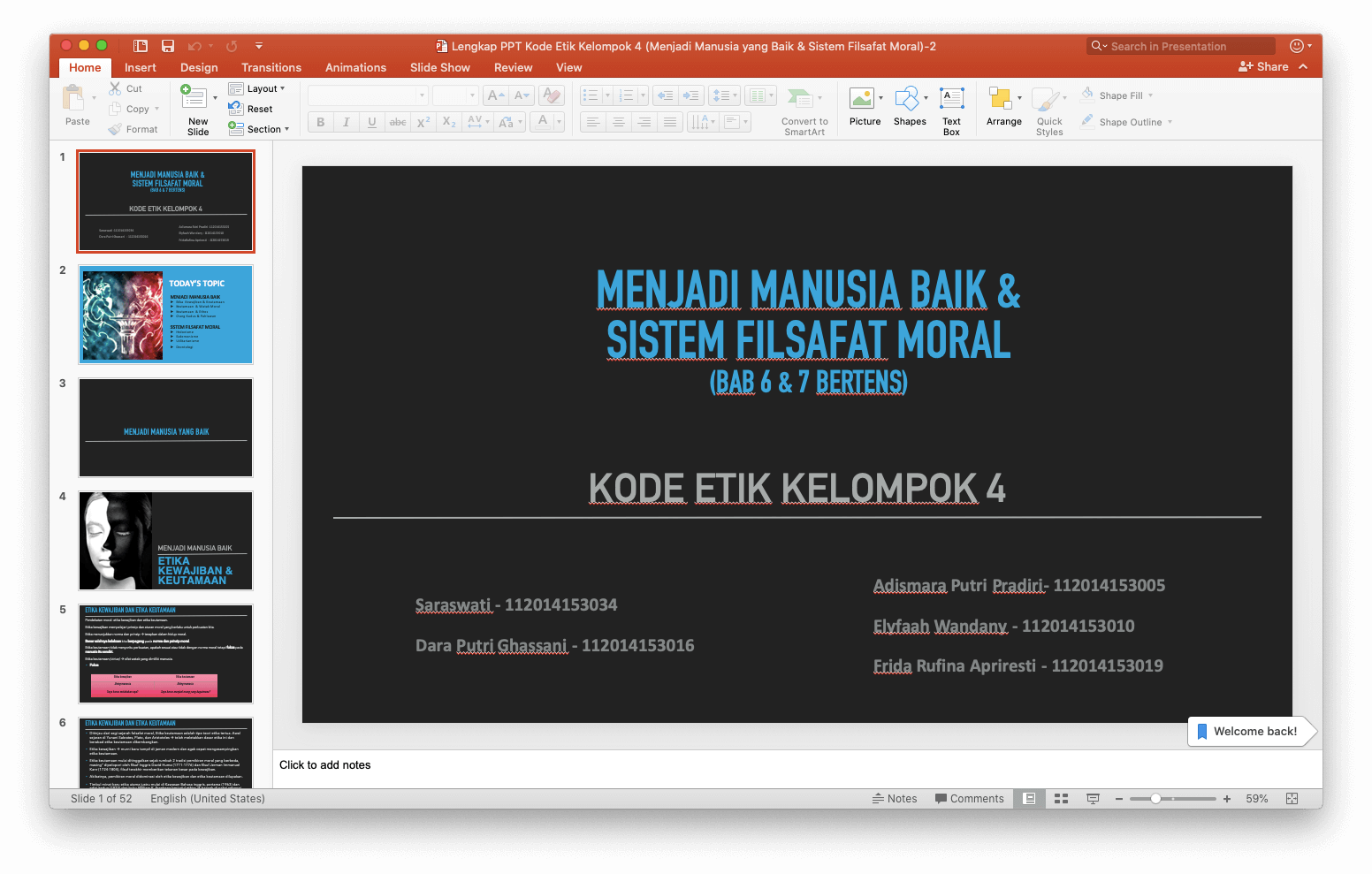
Task: Clear formatting with eraser A icon
Action: pos(552,95)
